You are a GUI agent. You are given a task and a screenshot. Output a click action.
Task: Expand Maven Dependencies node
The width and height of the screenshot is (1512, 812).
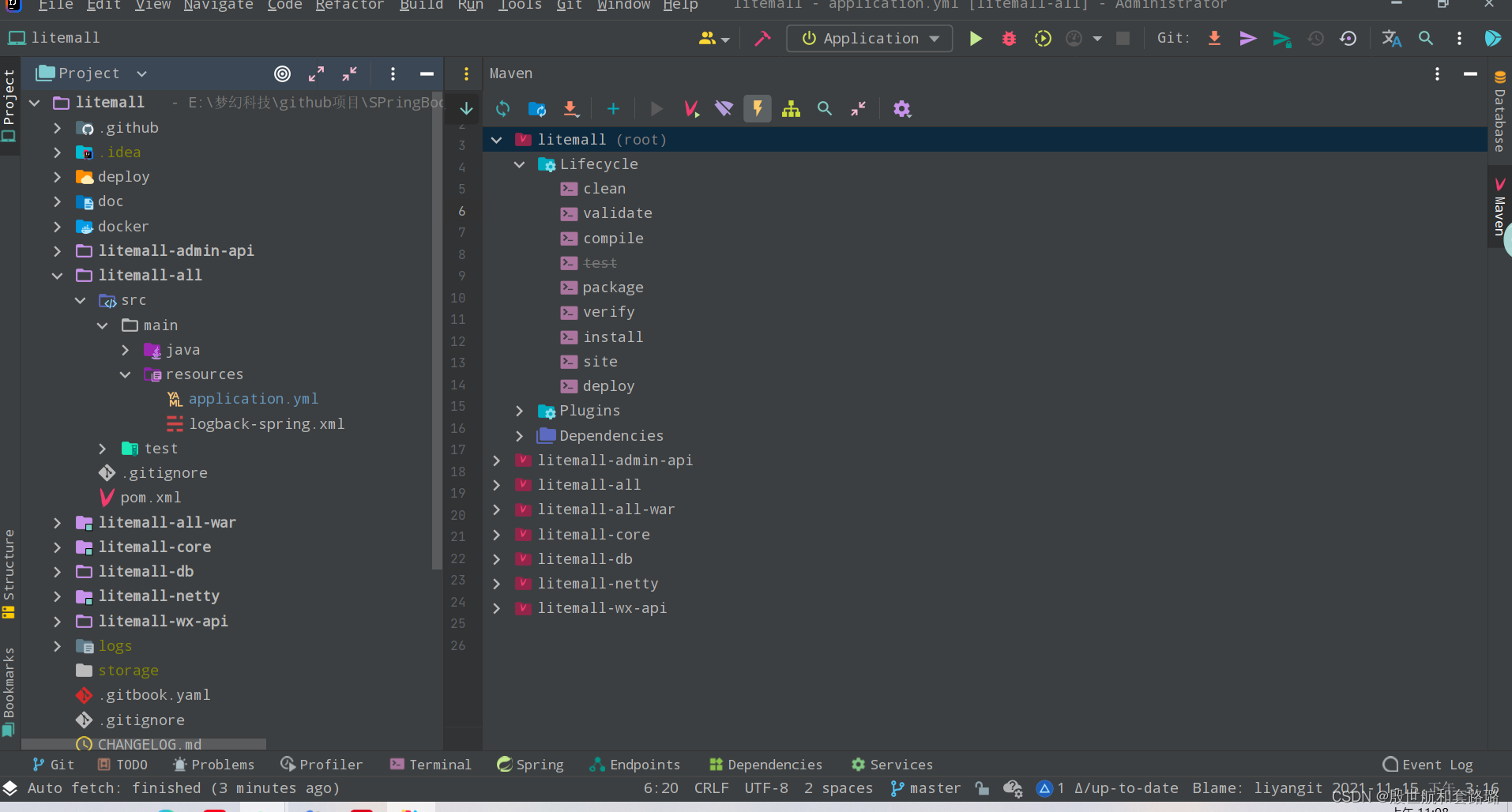coord(519,436)
